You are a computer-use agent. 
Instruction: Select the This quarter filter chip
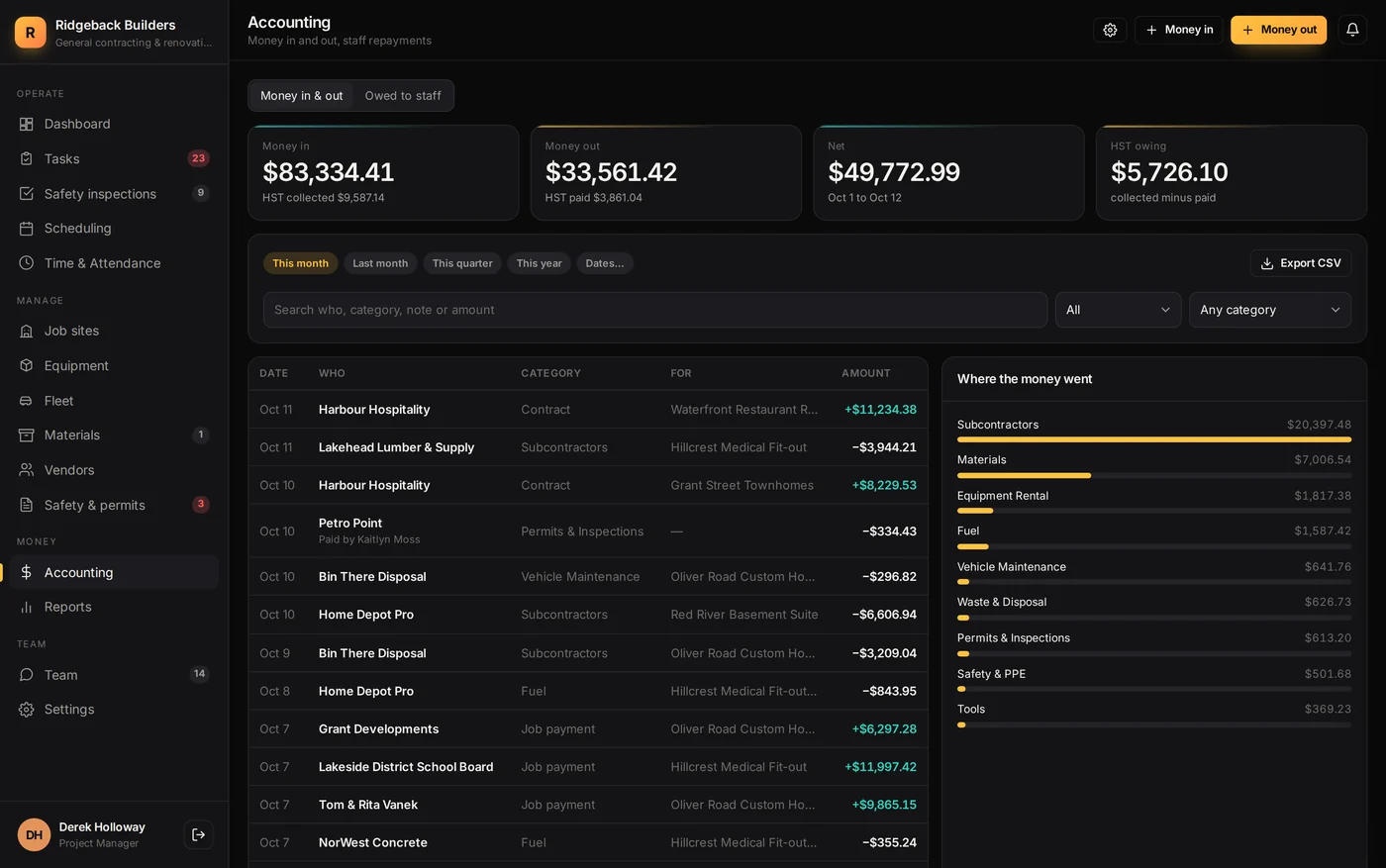(462, 263)
